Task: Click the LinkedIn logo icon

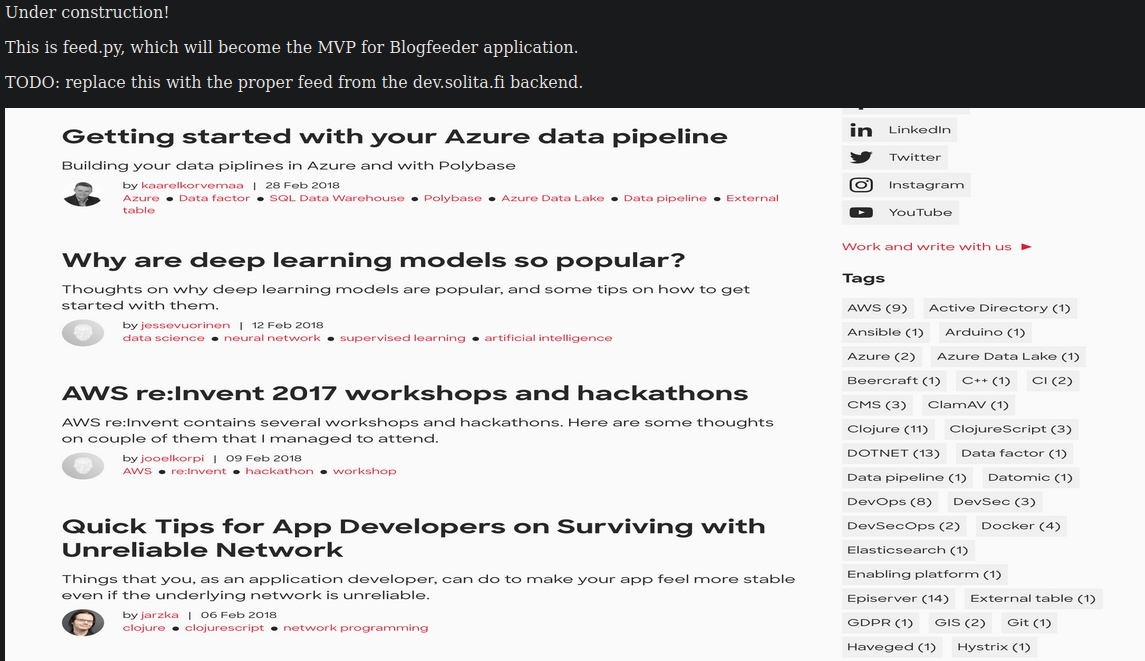Action: (861, 130)
